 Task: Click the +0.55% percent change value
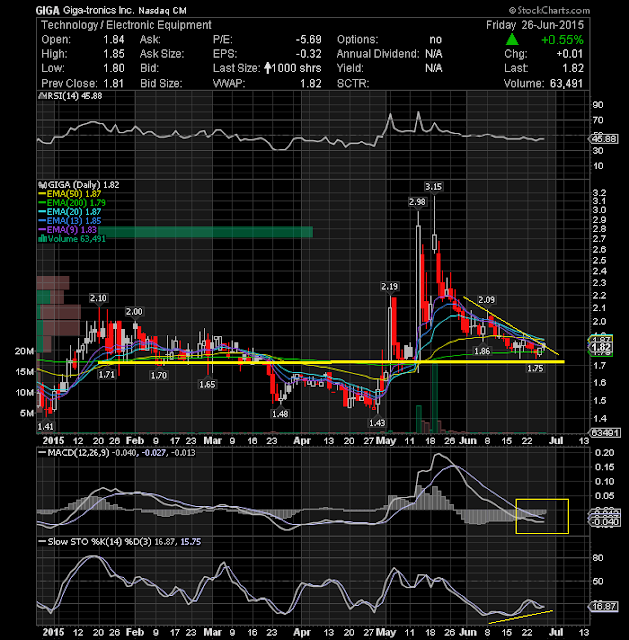point(562,40)
